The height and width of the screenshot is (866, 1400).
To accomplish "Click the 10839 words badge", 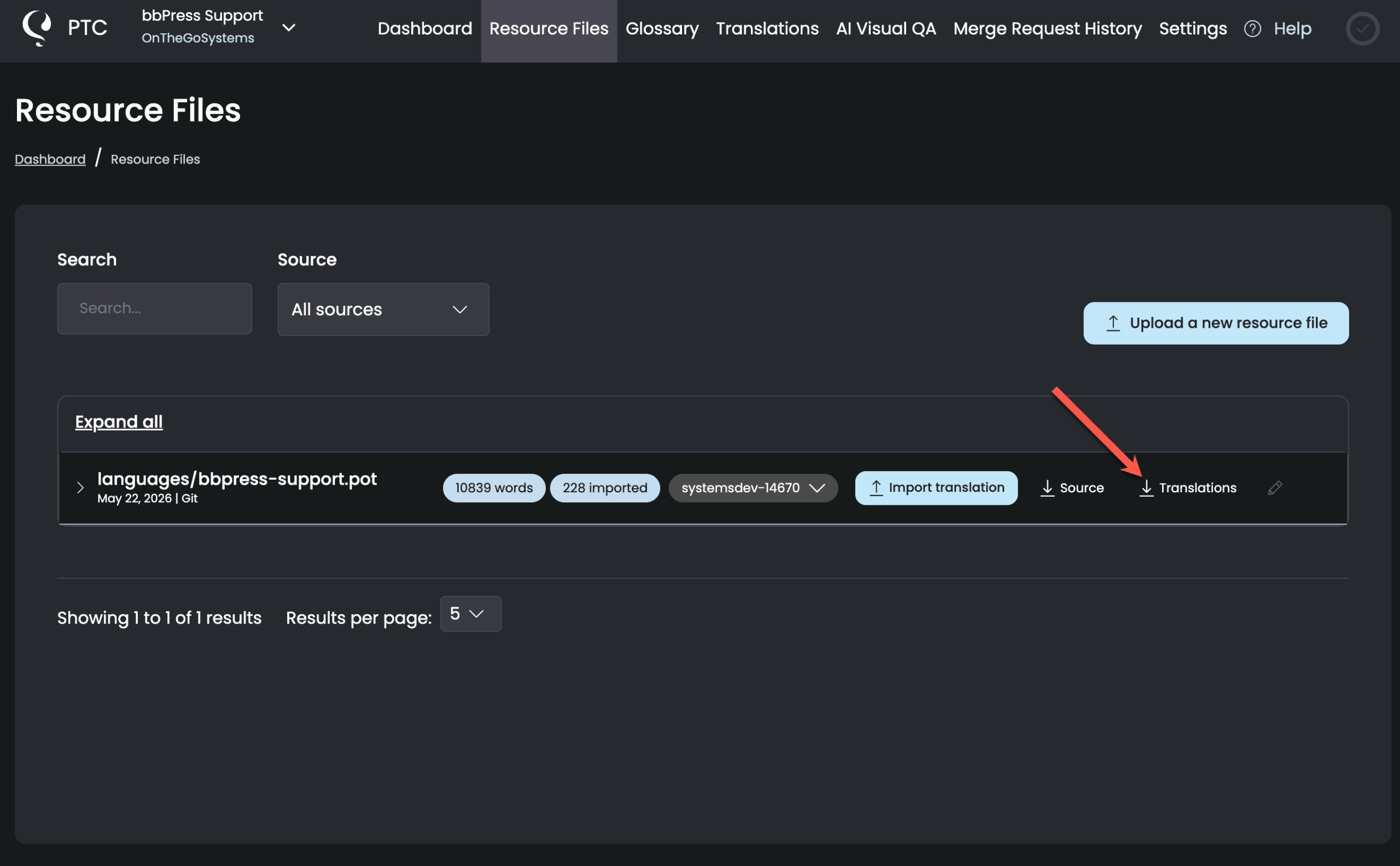I will click(494, 487).
